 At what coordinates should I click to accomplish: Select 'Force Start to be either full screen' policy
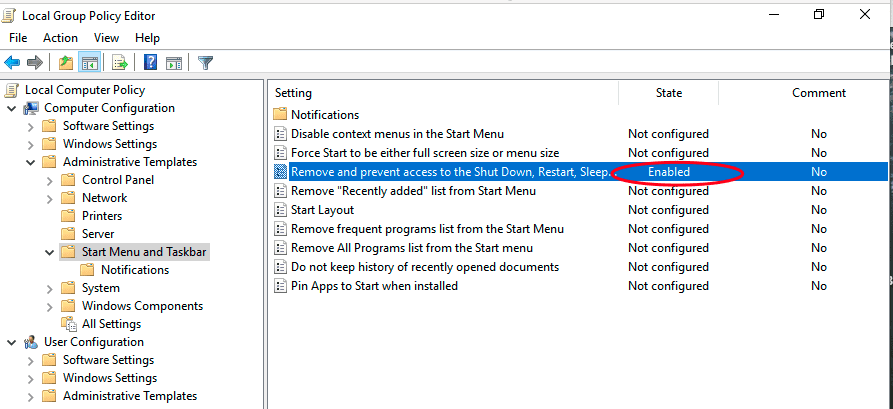coord(425,153)
